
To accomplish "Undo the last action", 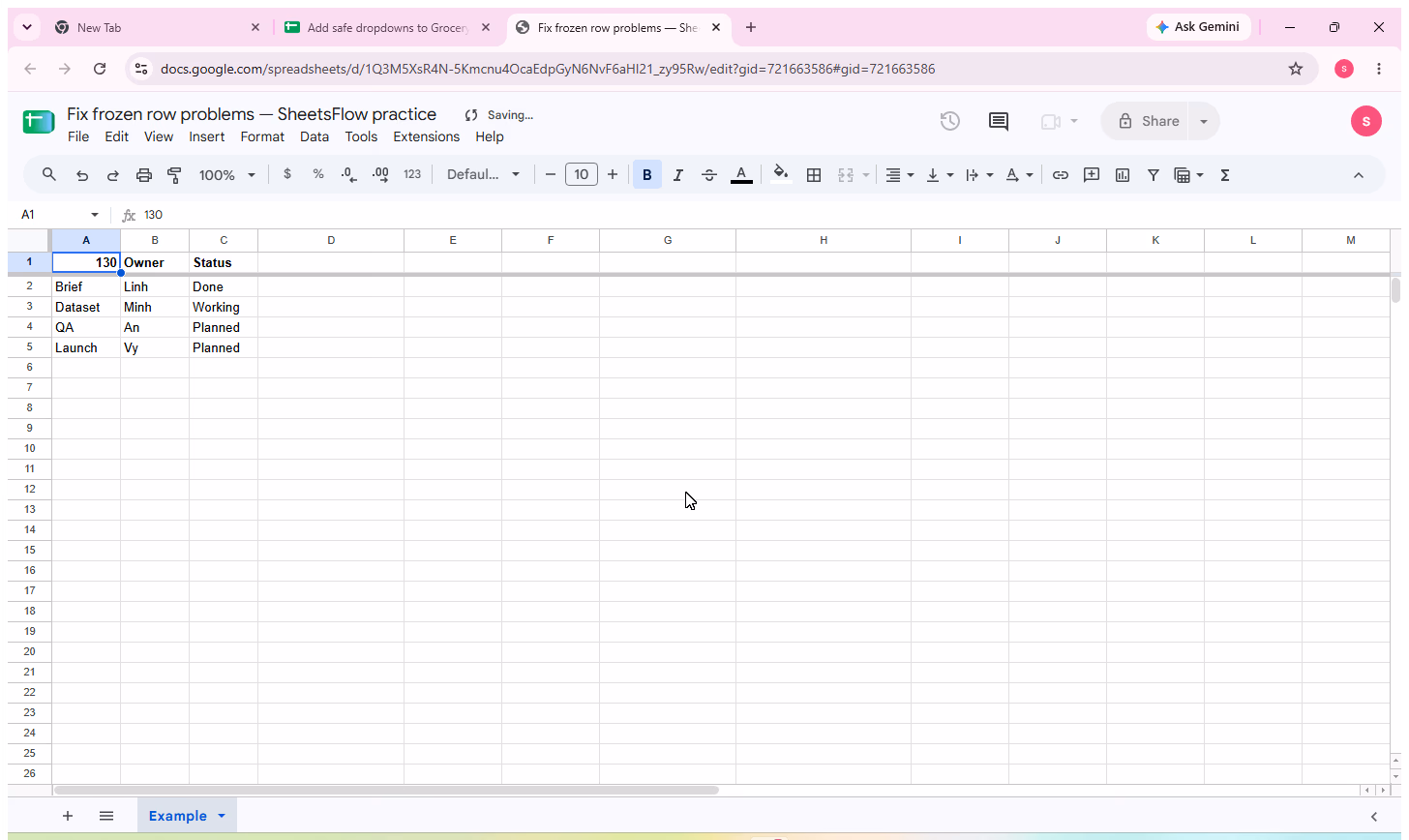I will (x=82, y=175).
